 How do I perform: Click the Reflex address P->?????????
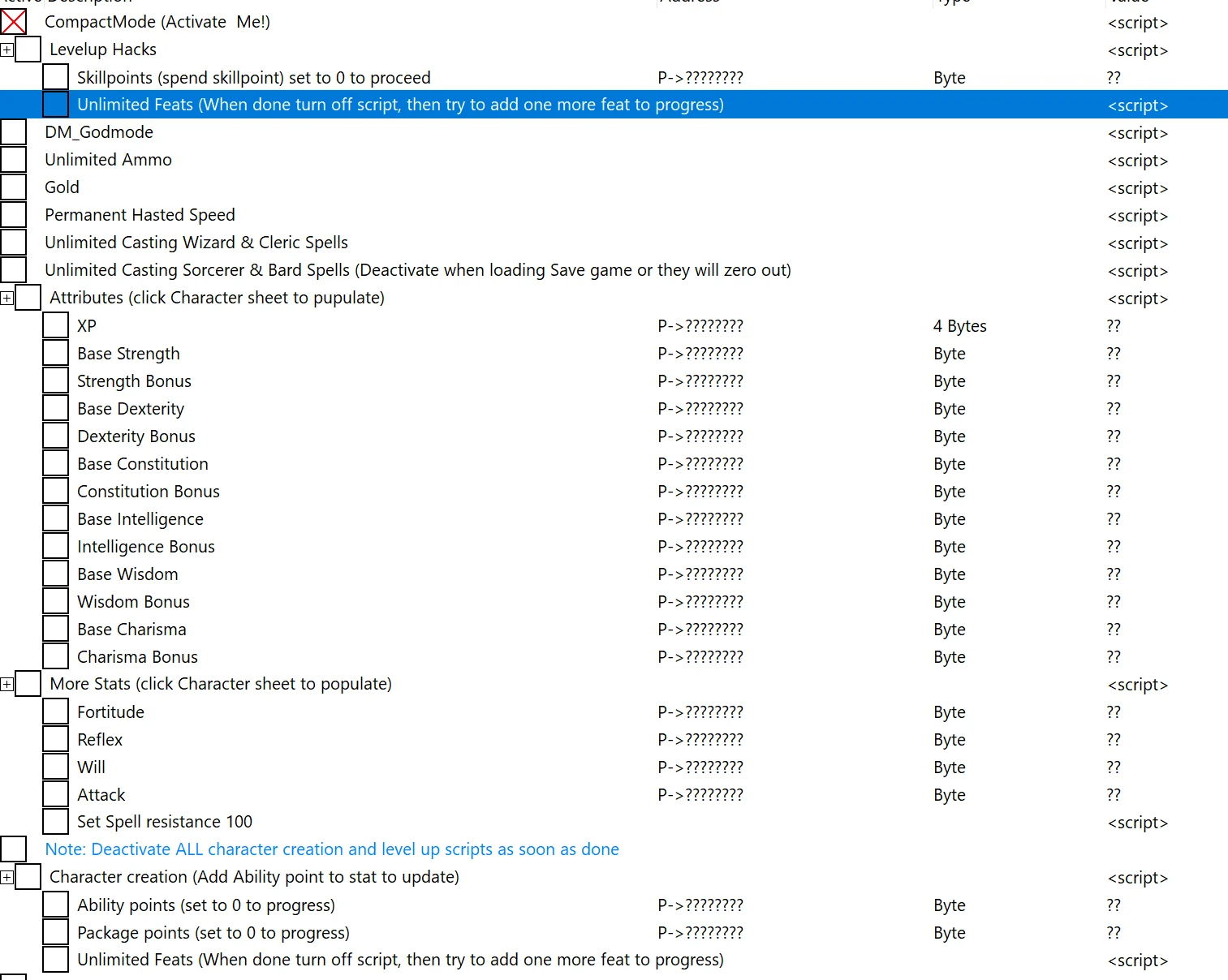(700, 740)
